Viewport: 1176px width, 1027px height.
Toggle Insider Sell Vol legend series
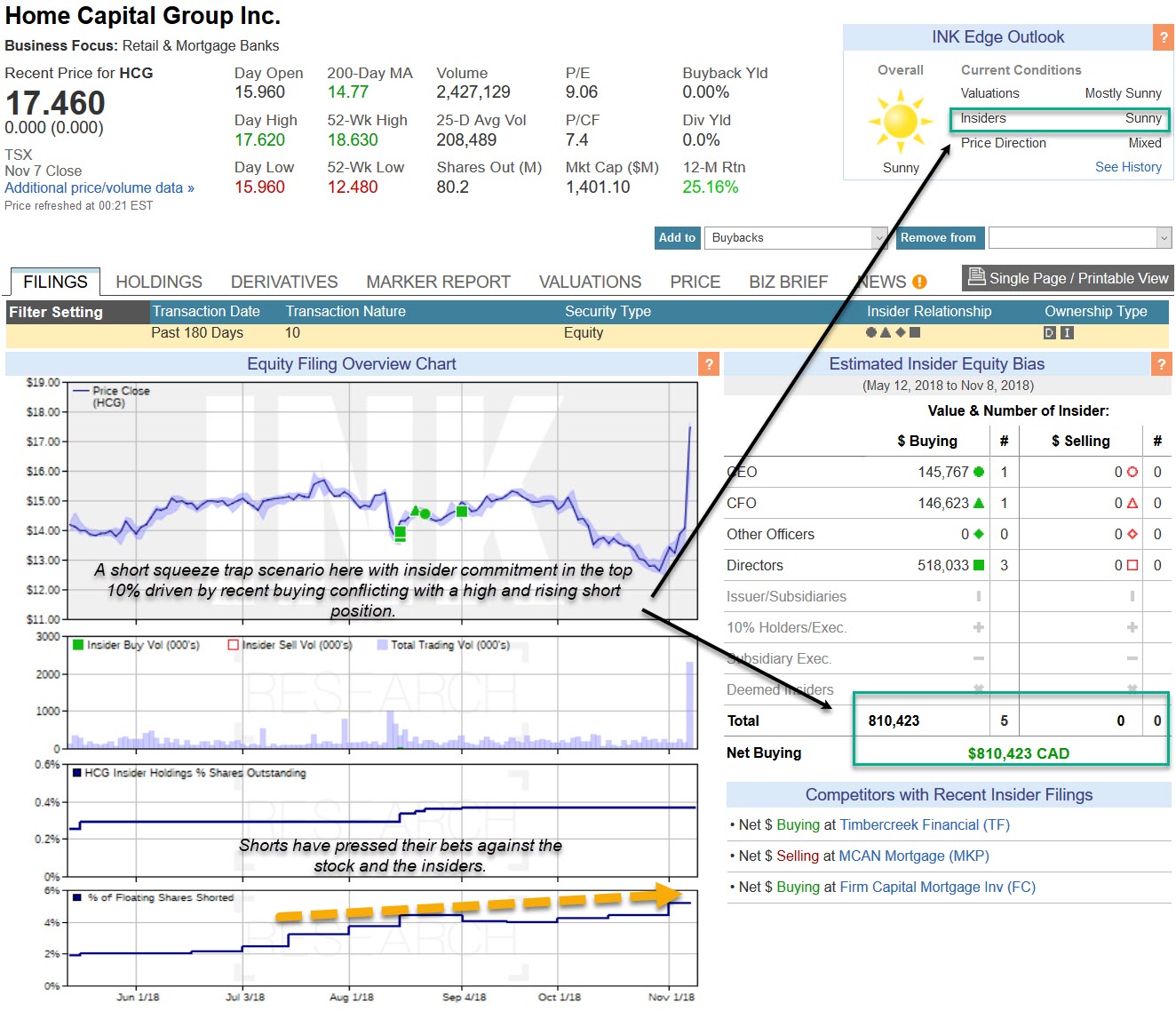(x=290, y=645)
